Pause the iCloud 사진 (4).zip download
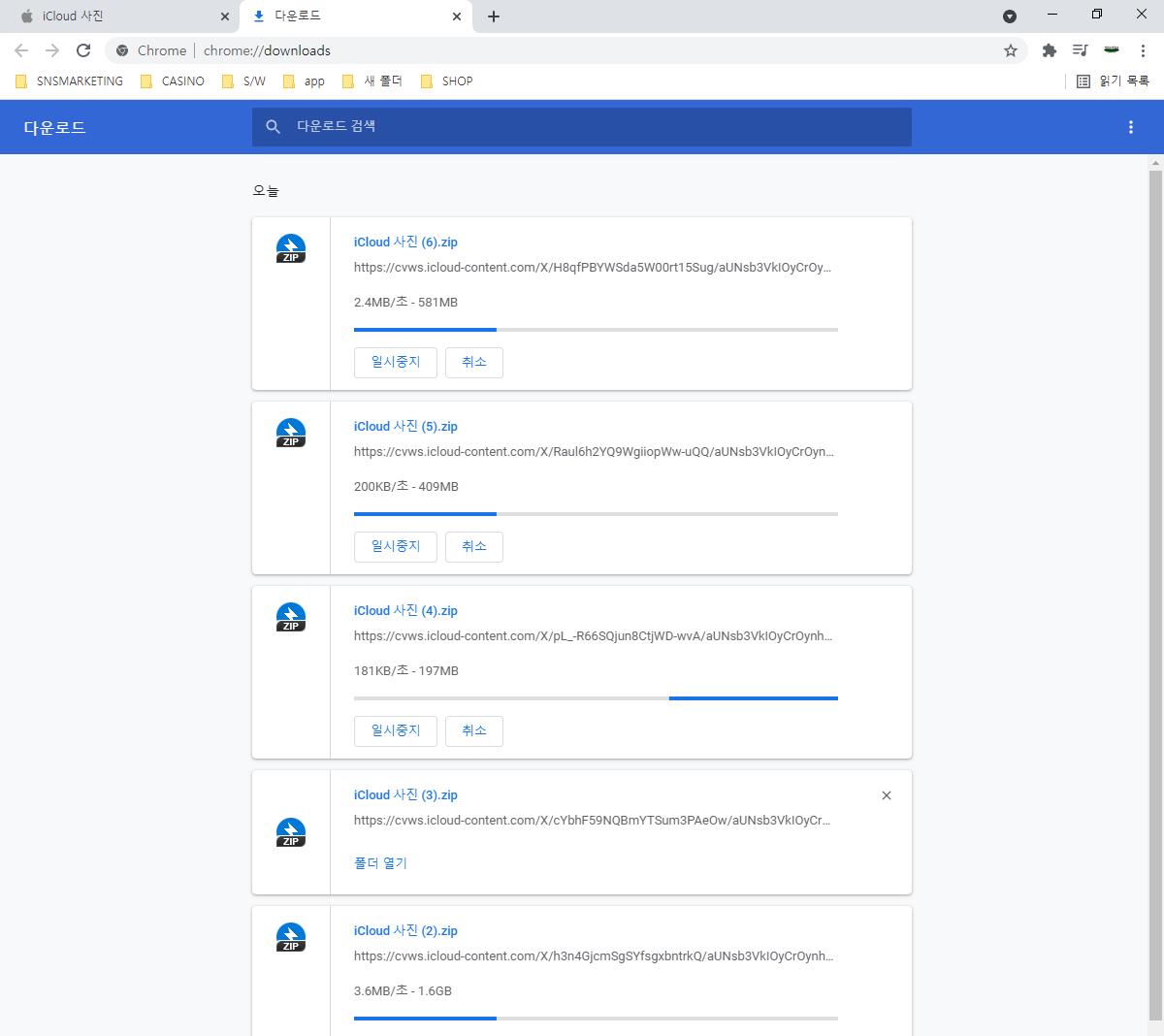This screenshot has width=1164, height=1036. point(396,730)
